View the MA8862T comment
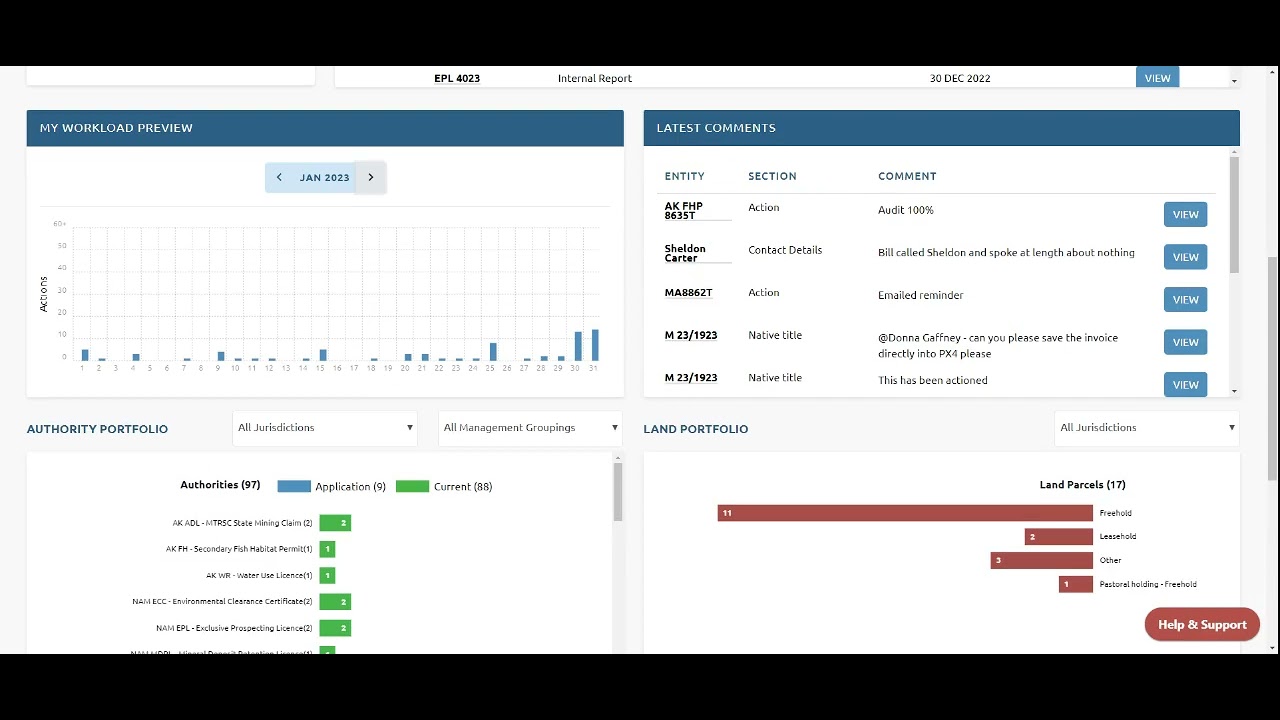Viewport: 1280px width, 720px height. (x=1185, y=300)
